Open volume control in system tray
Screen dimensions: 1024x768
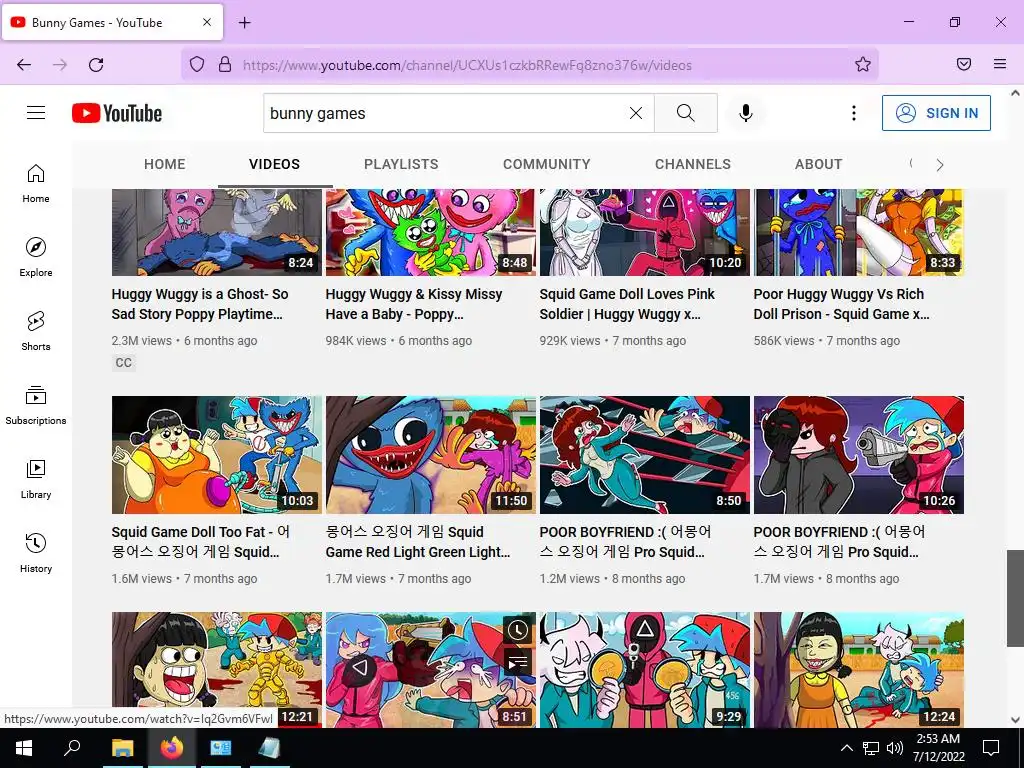click(895, 748)
